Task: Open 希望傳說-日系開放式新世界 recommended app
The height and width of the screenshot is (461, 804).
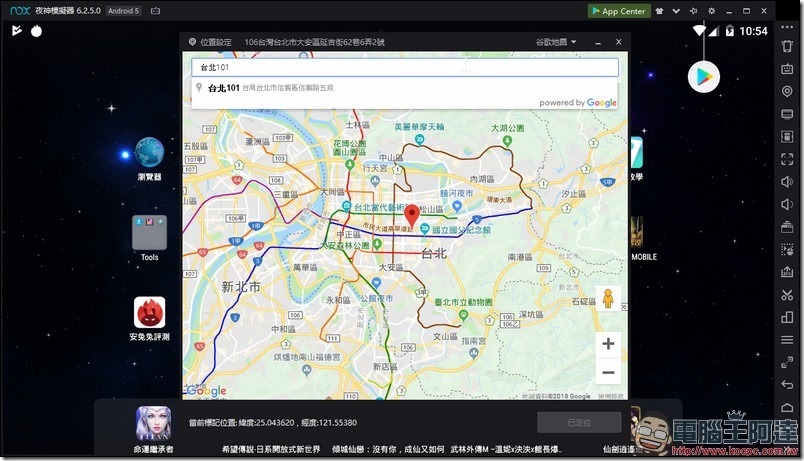Action: tap(271, 449)
